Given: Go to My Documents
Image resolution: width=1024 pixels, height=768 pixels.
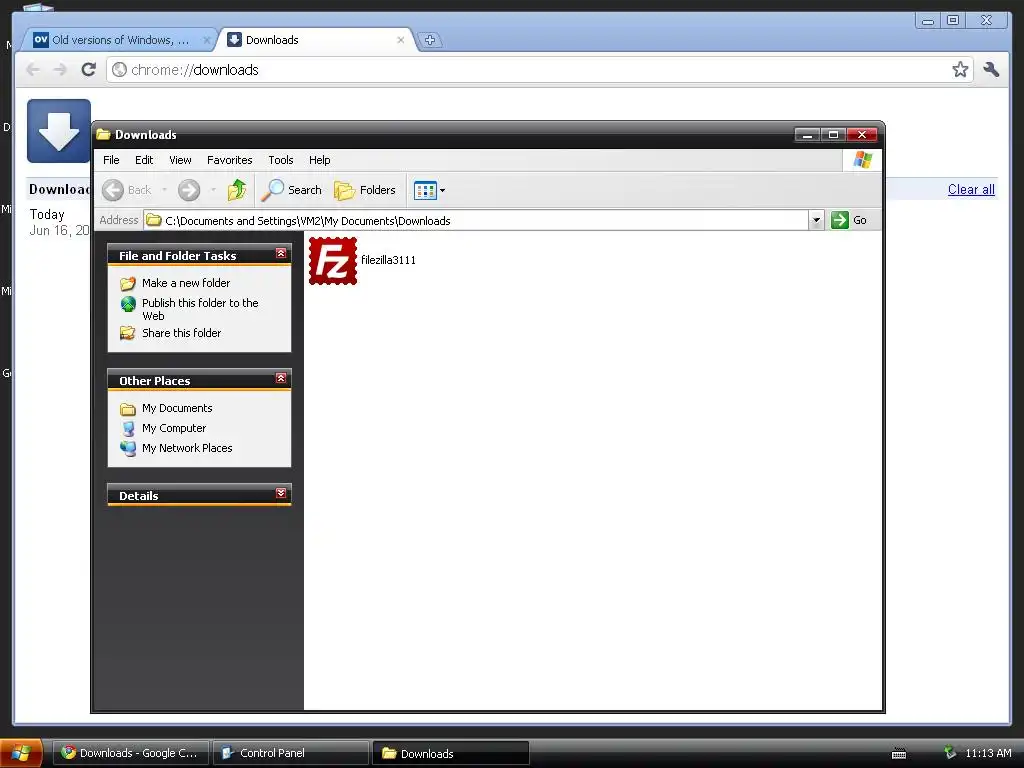Looking at the screenshot, I should click(x=177, y=408).
